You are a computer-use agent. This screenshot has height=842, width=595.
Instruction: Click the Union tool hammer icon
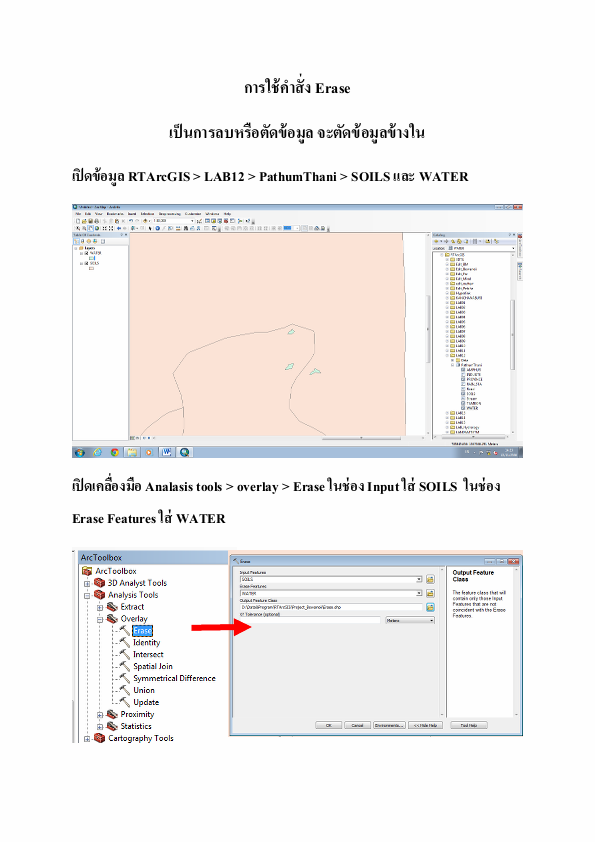[125, 690]
